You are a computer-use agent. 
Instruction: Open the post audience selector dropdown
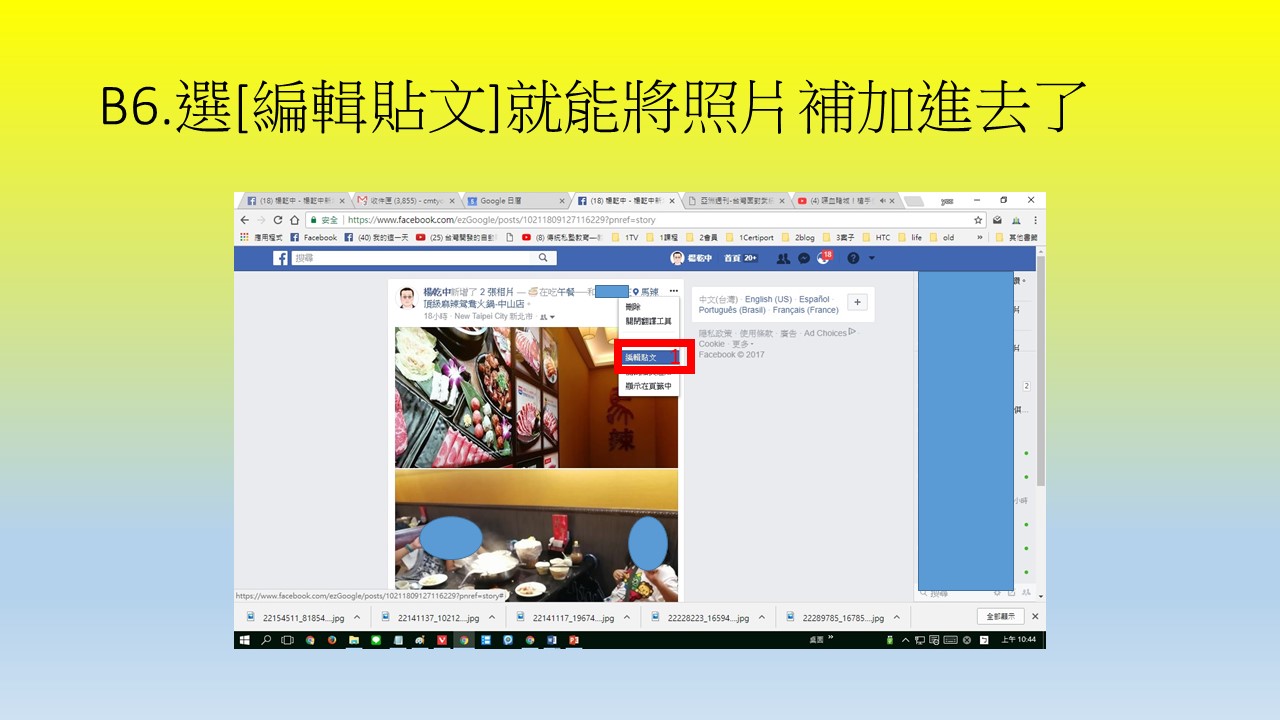[x=547, y=316]
